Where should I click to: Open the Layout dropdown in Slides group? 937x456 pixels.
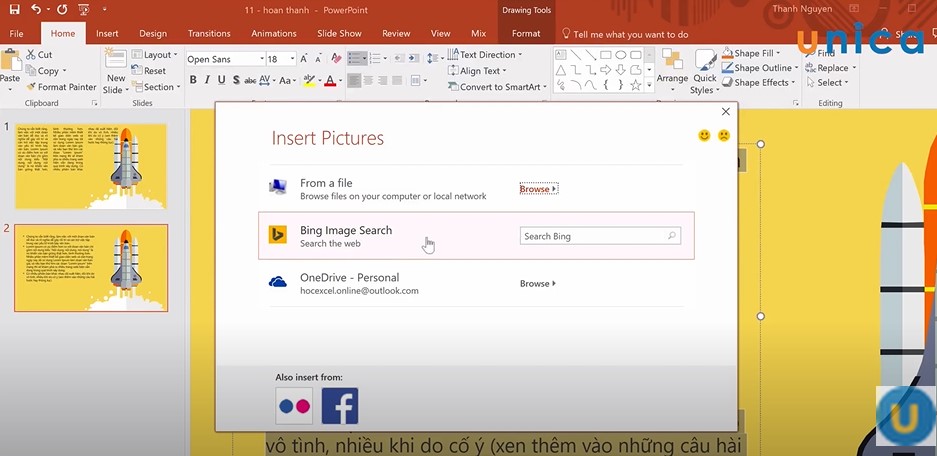[159, 55]
